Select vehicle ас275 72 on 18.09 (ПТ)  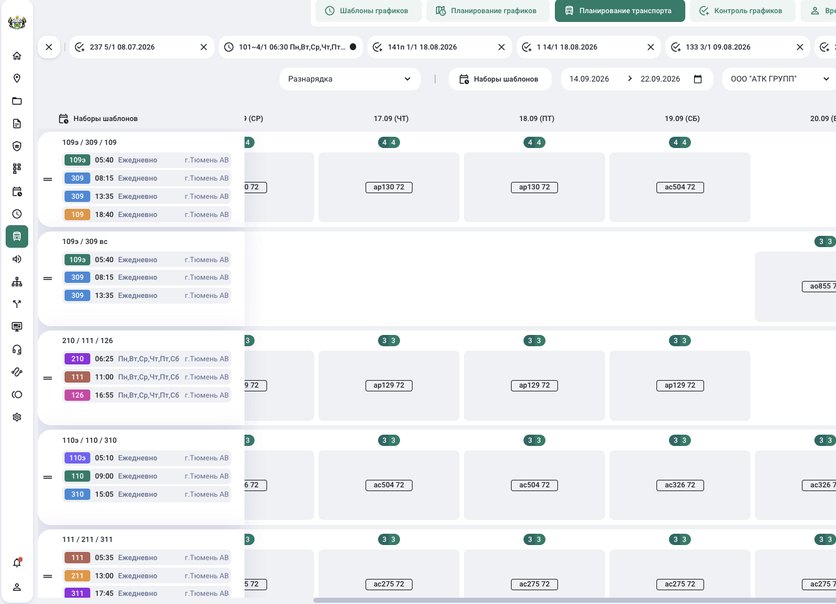pyautogui.click(x=534, y=584)
